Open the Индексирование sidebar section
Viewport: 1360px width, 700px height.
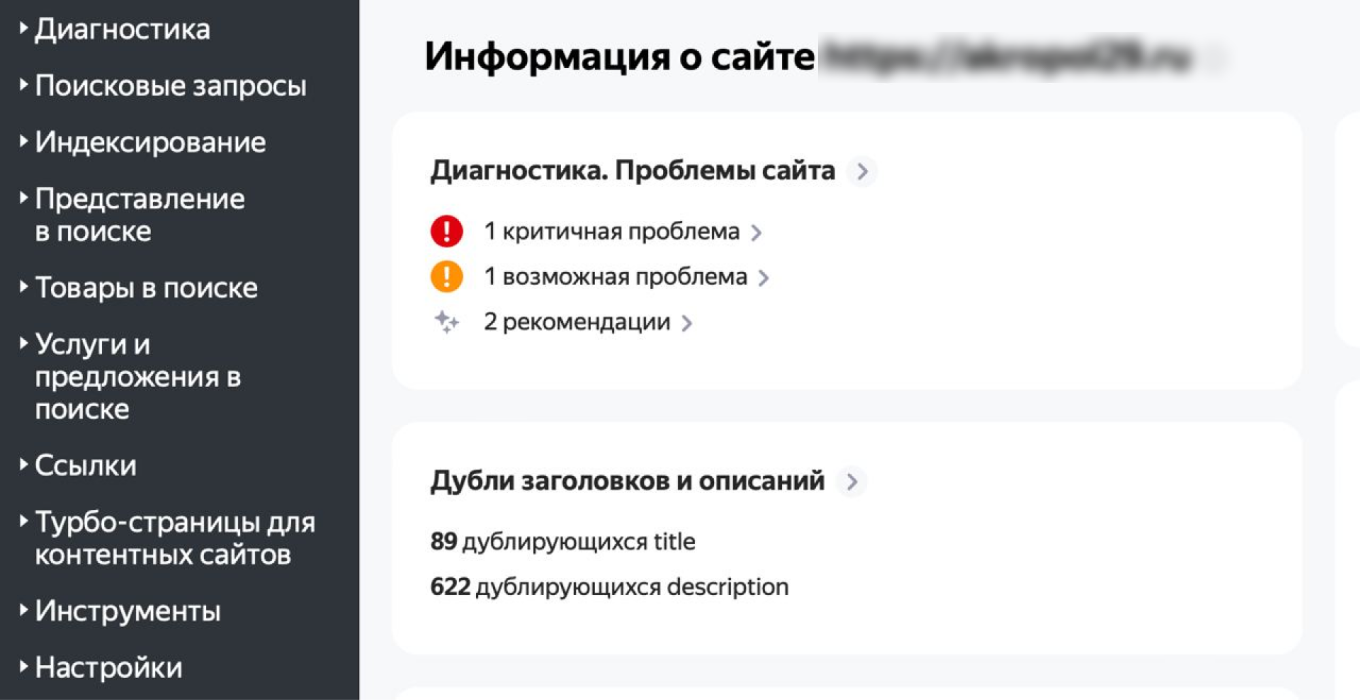[x=149, y=142]
